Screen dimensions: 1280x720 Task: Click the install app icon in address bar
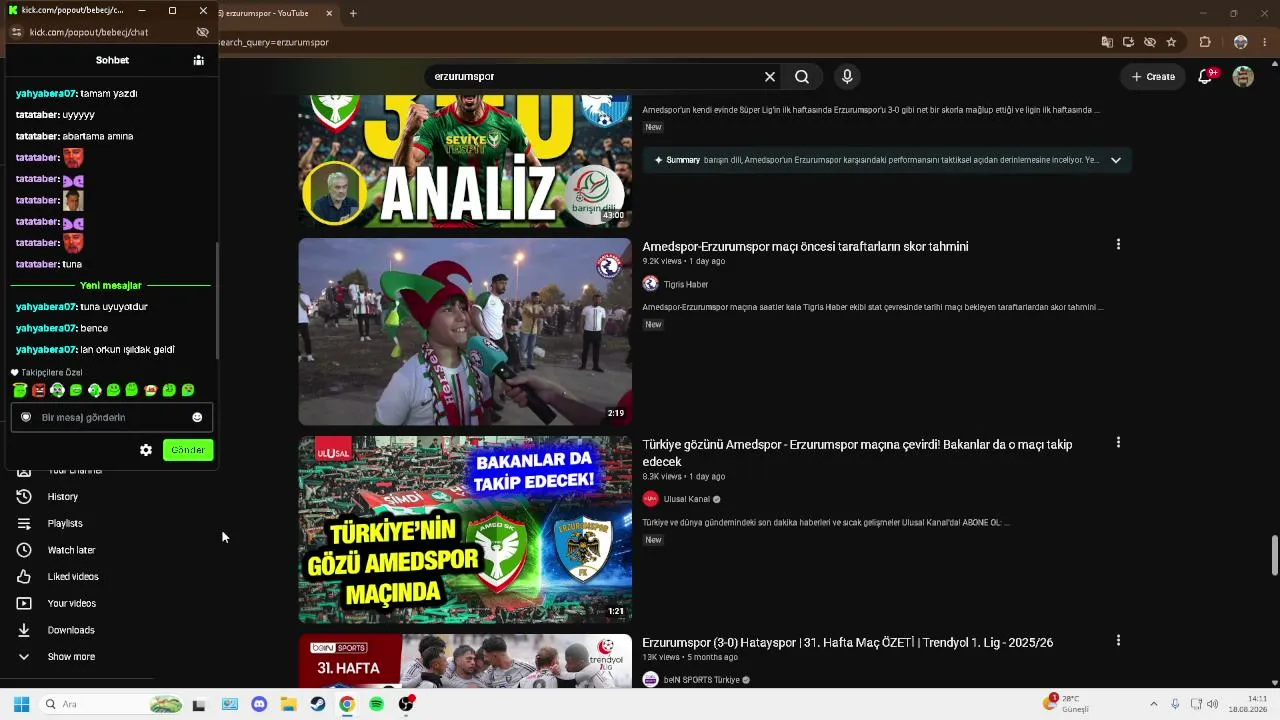(1128, 42)
